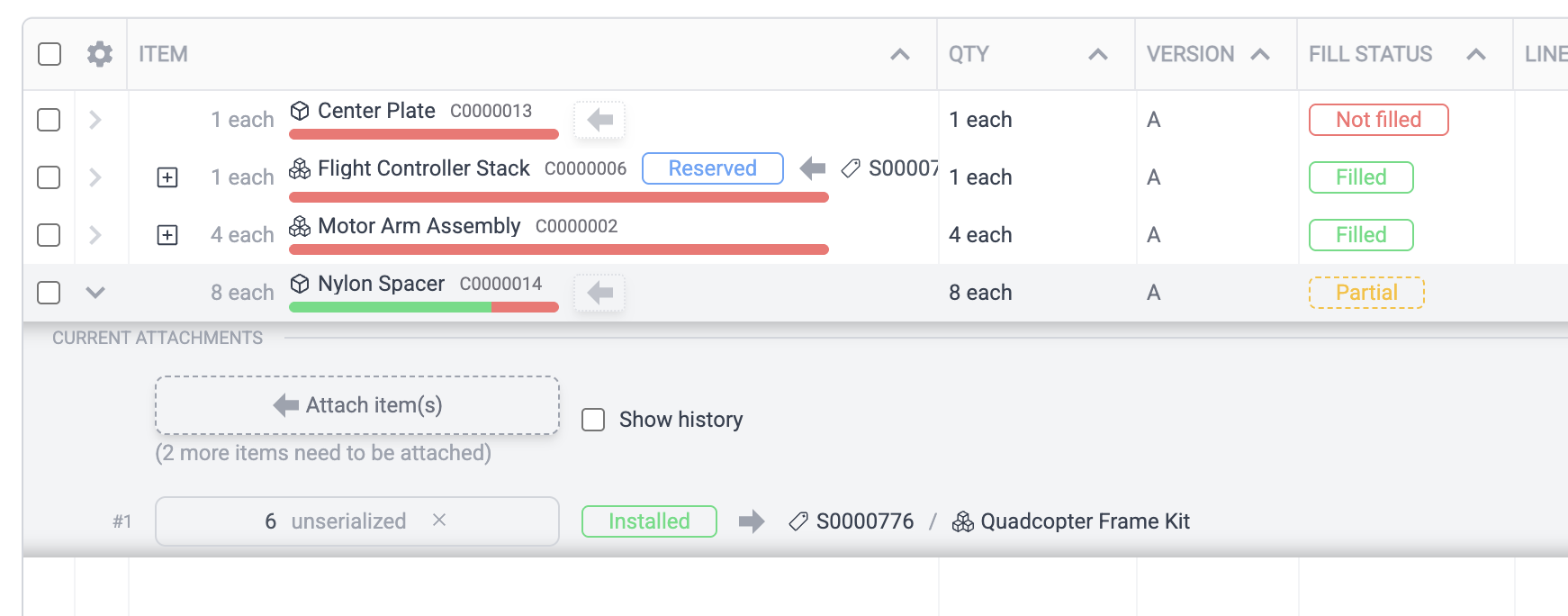Collapse the Nylon Spacer row

point(95,293)
